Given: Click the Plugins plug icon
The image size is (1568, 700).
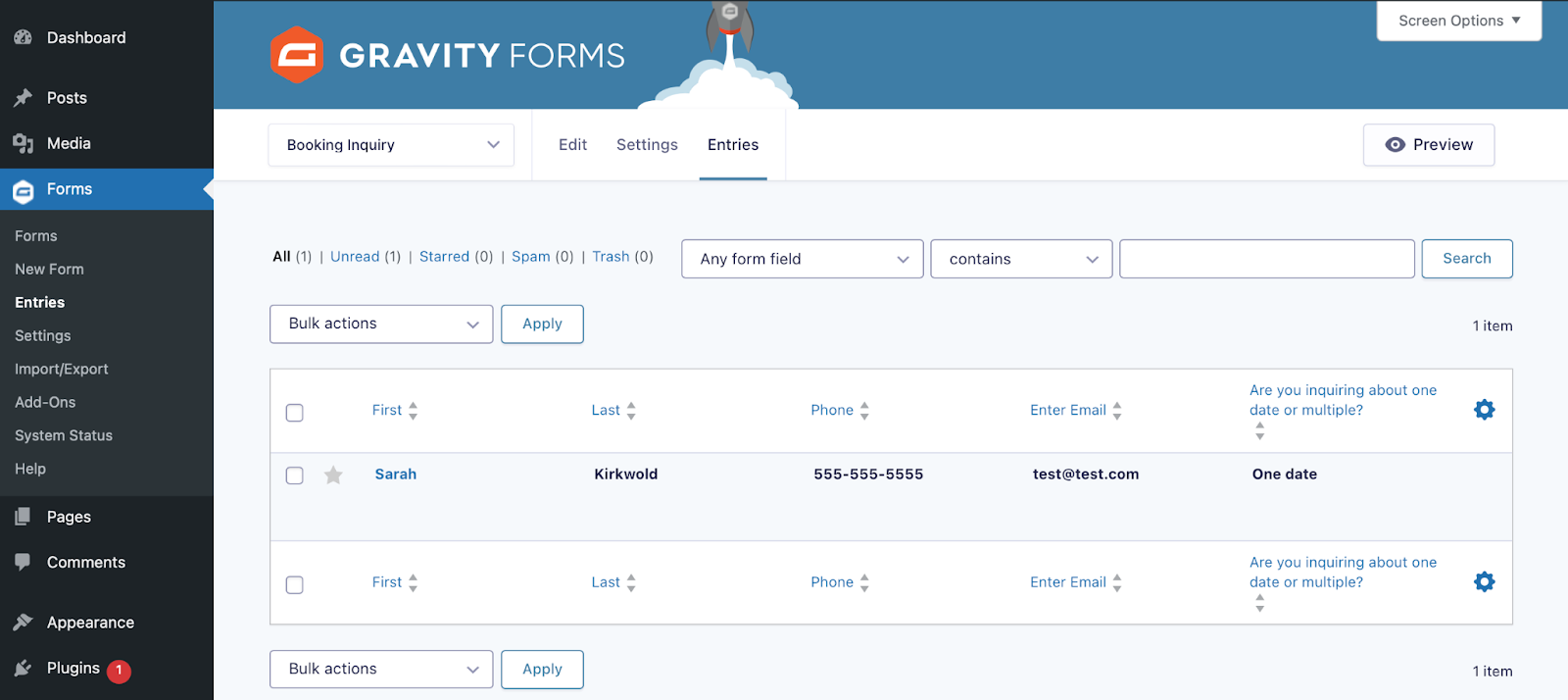Looking at the screenshot, I should (x=24, y=669).
